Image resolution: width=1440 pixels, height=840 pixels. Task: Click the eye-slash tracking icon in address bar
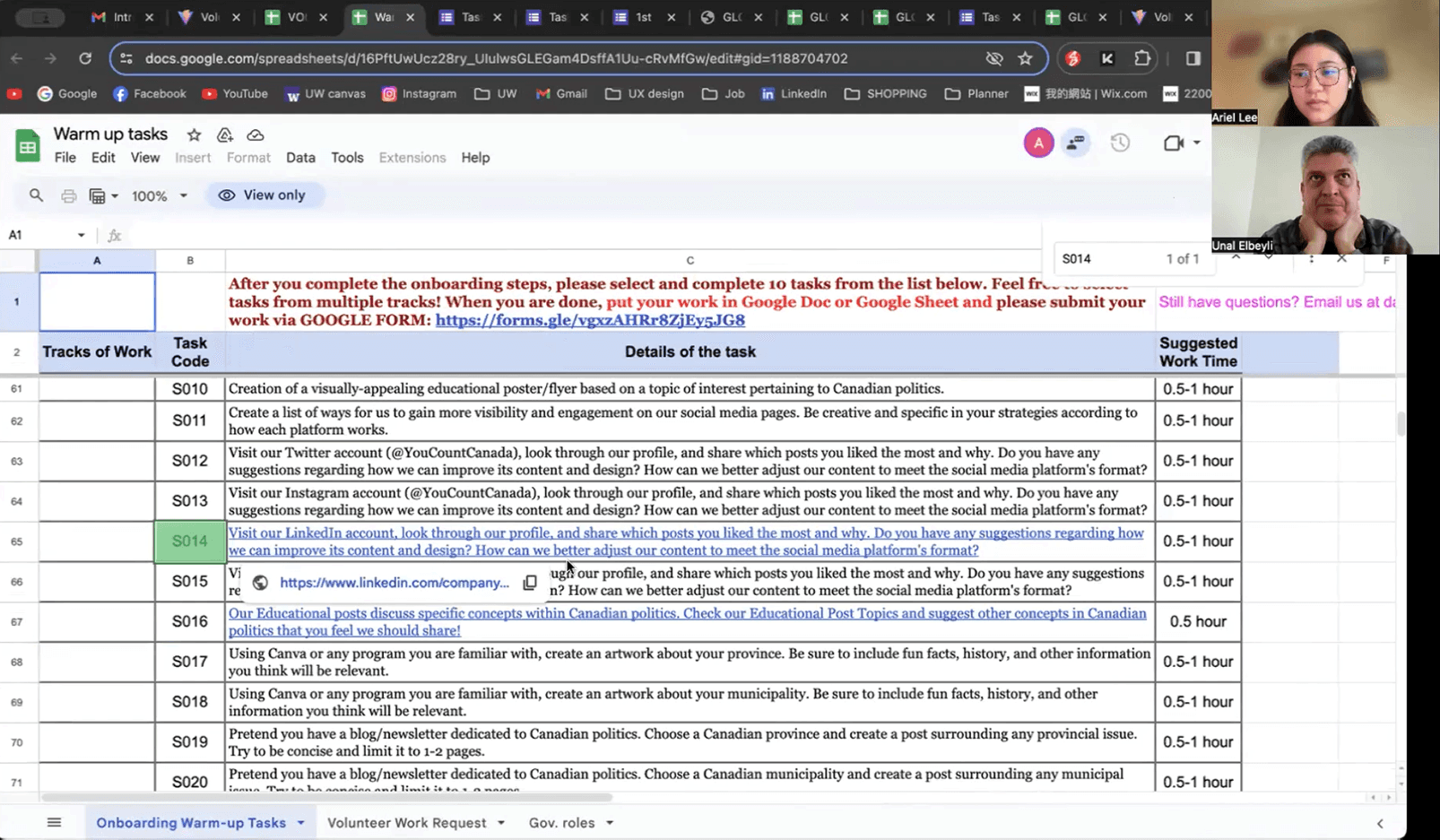coord(993,58)
